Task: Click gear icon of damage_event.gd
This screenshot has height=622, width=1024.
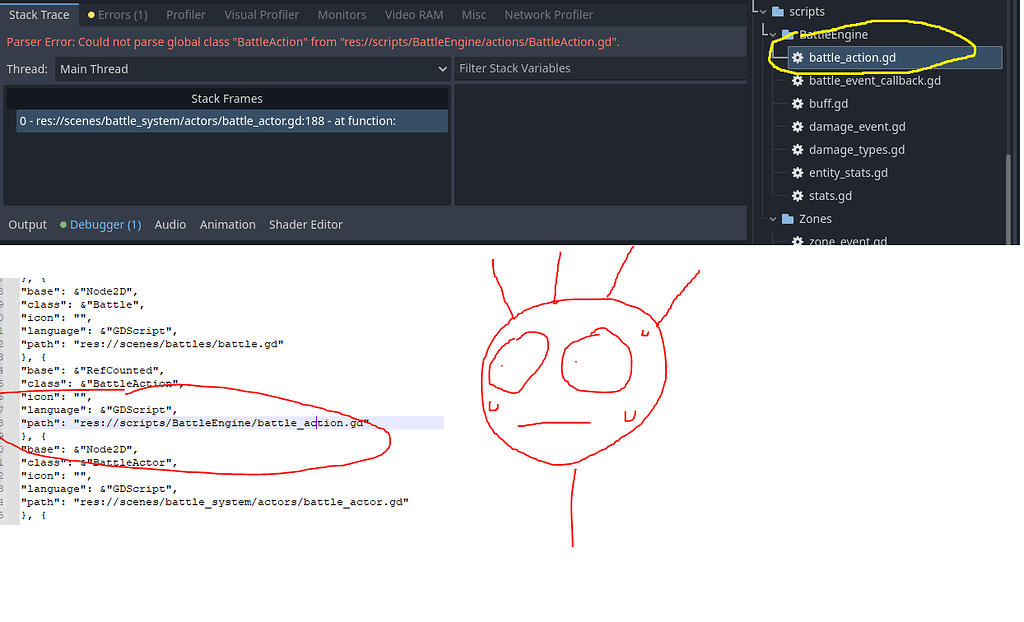Action: pyautogui.click(x=797, y=127)
